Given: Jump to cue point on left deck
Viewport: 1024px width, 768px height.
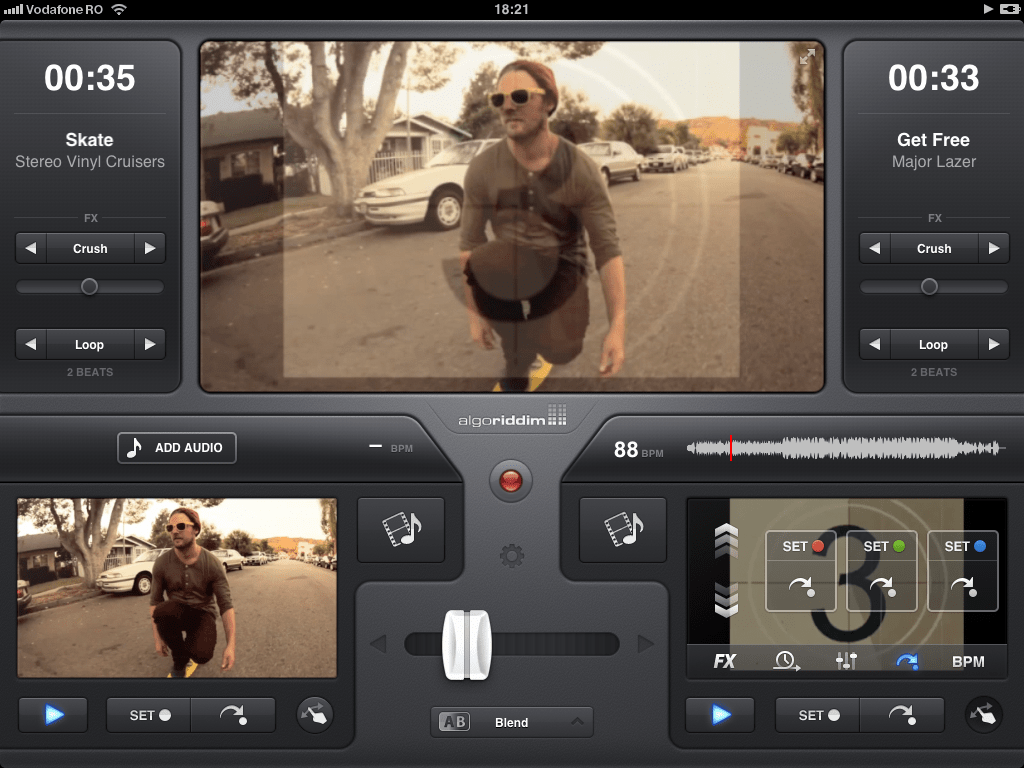Looking at the screenshot, I should point(233,715).
